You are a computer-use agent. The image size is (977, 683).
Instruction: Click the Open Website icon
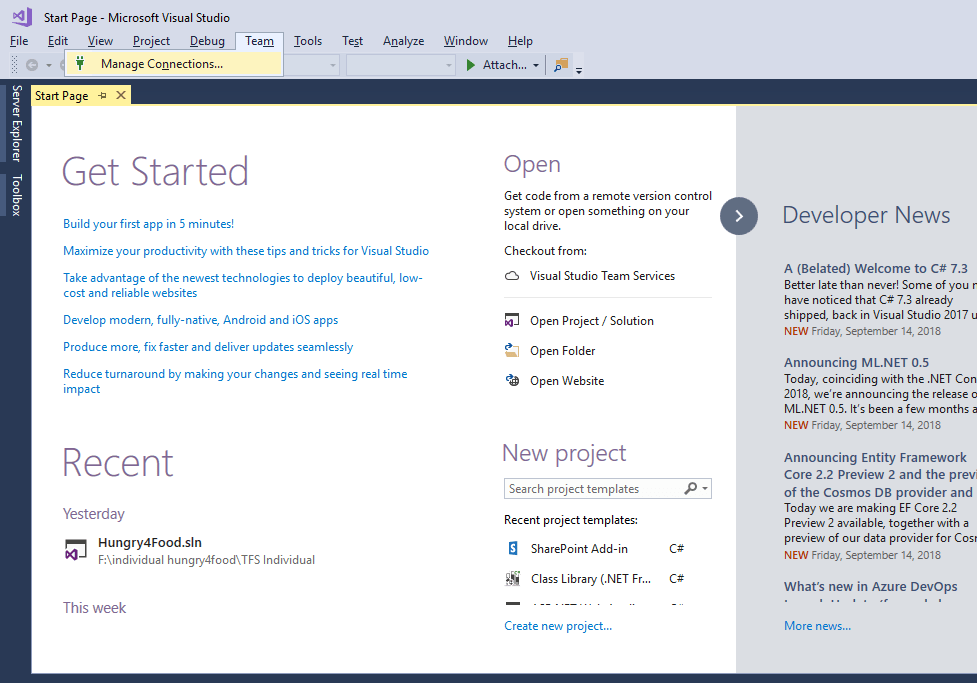click(x=511, y=380)
